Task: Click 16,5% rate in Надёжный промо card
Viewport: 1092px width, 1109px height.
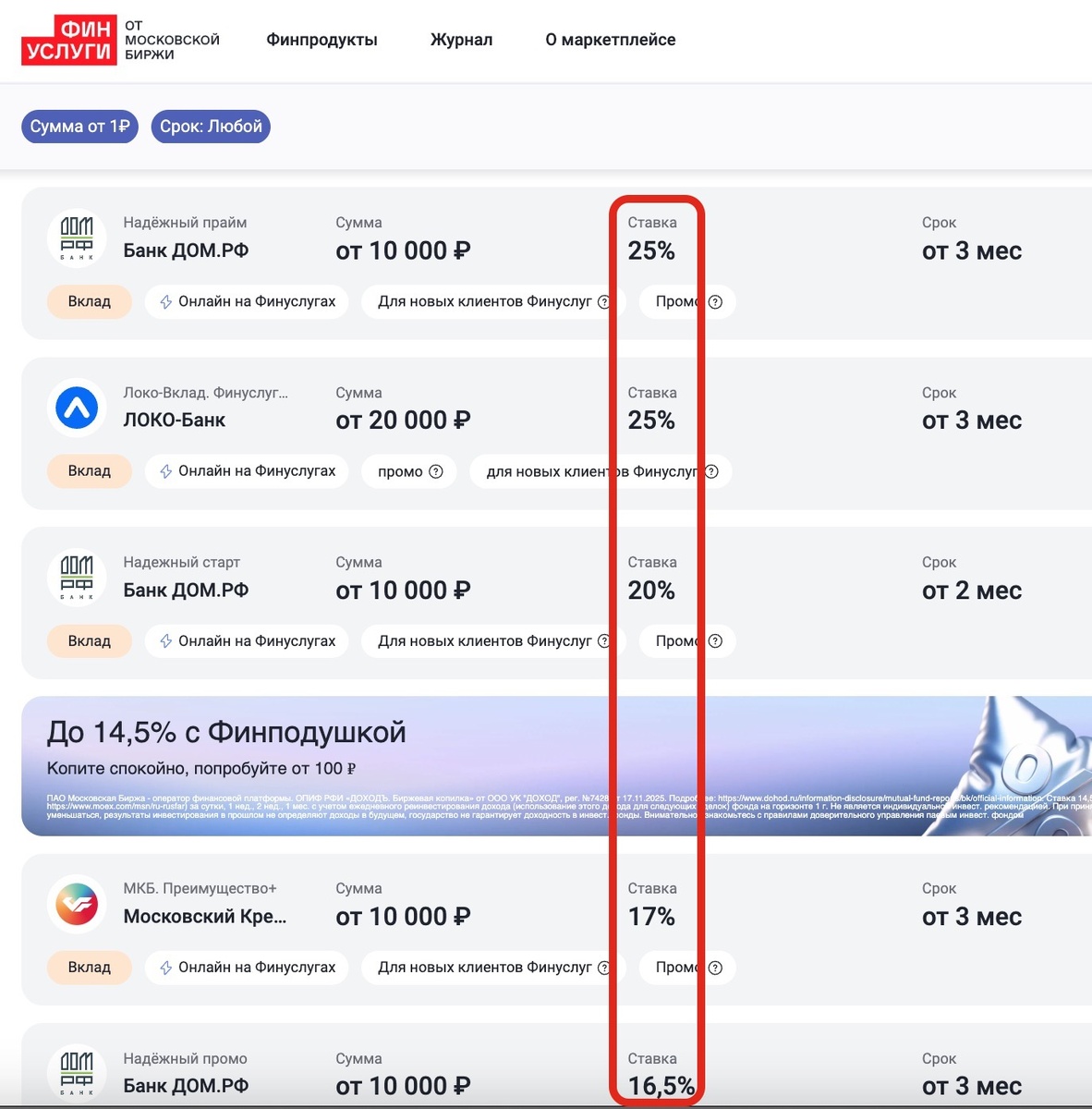Action: pos(661,1086)
